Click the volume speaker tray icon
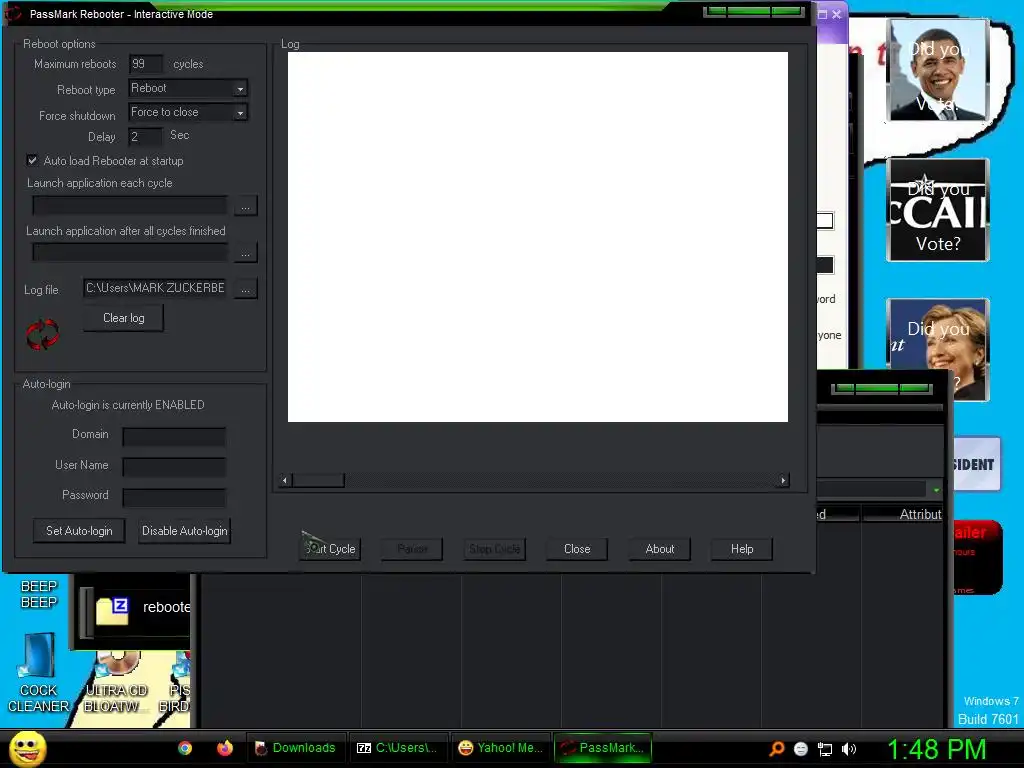 tap(848, 749)
